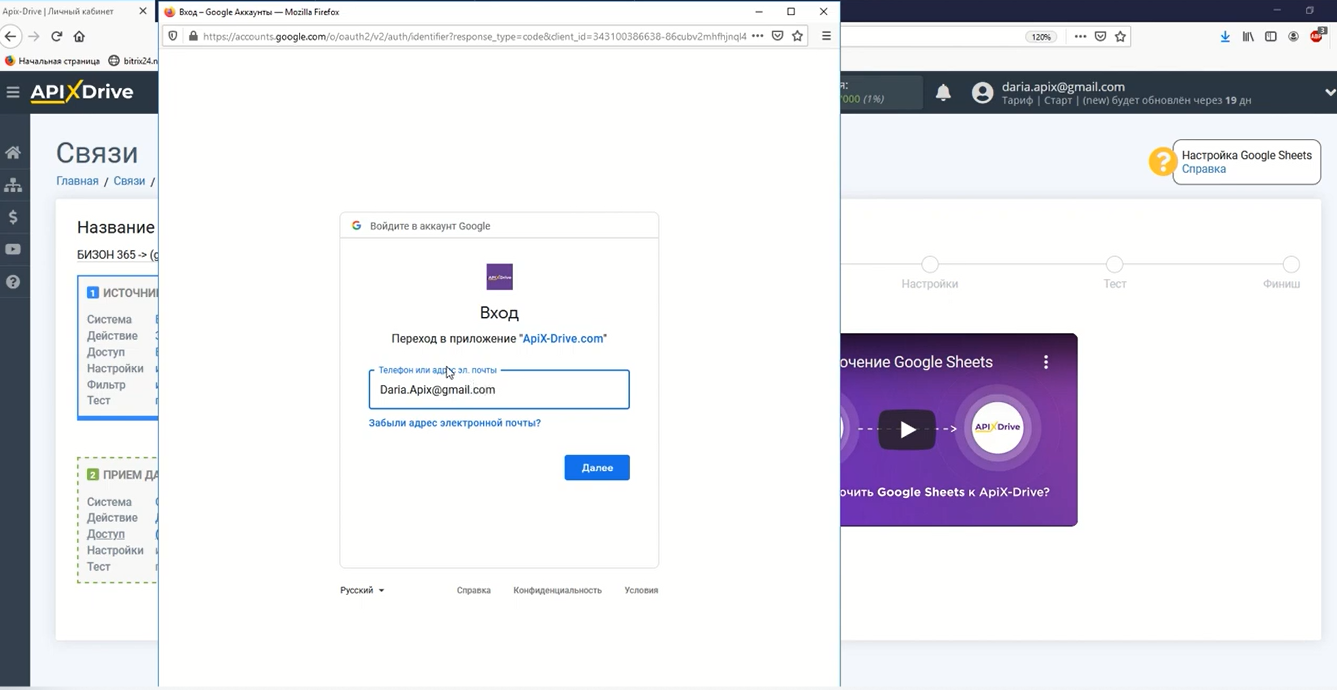
Task: Close the Google sign-in popup window
Action: tap(823, 12)
